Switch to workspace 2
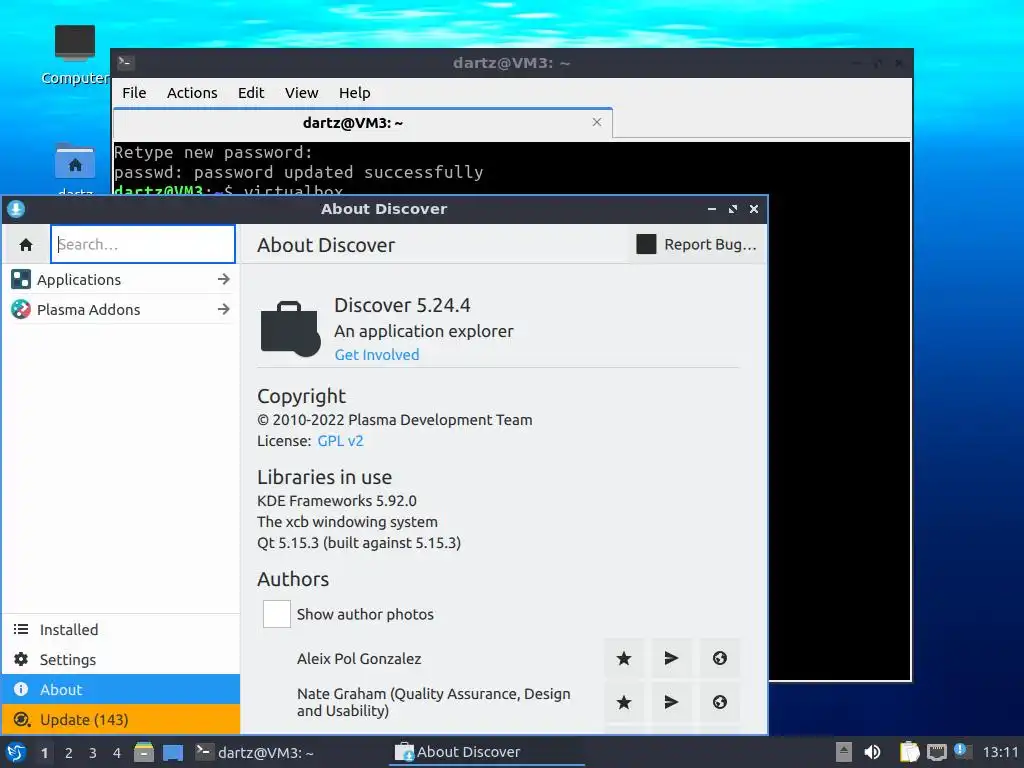This screenshot has height=768, width=1024. [x=69, y=753]
